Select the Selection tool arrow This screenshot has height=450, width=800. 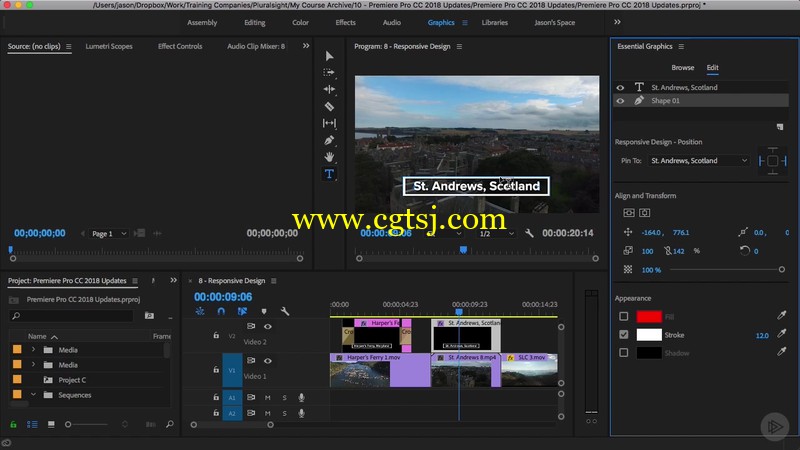tap(329, 56)
